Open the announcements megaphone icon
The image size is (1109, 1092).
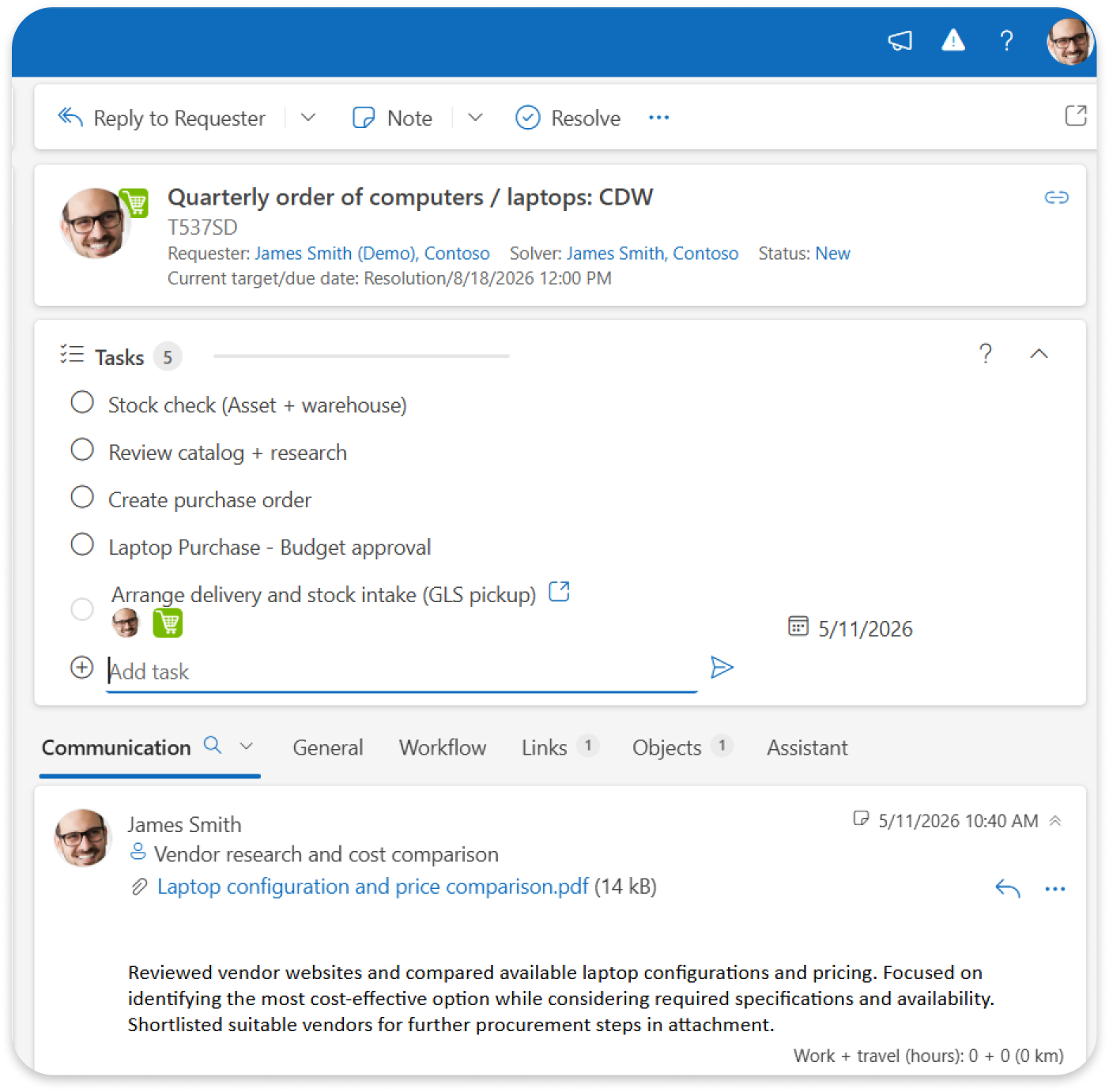(900, 40)
